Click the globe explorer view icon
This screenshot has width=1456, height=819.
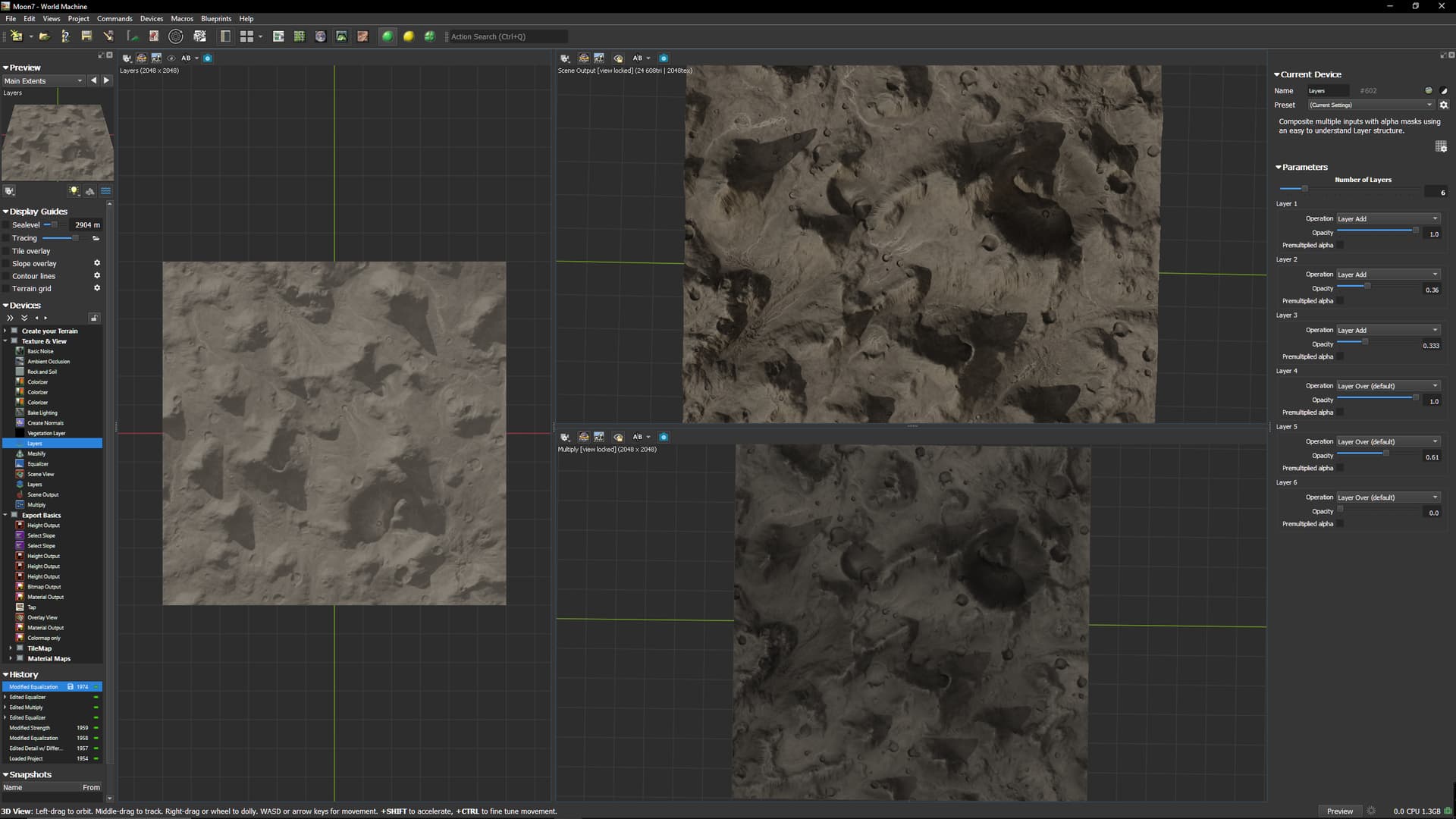coord(321,36)
